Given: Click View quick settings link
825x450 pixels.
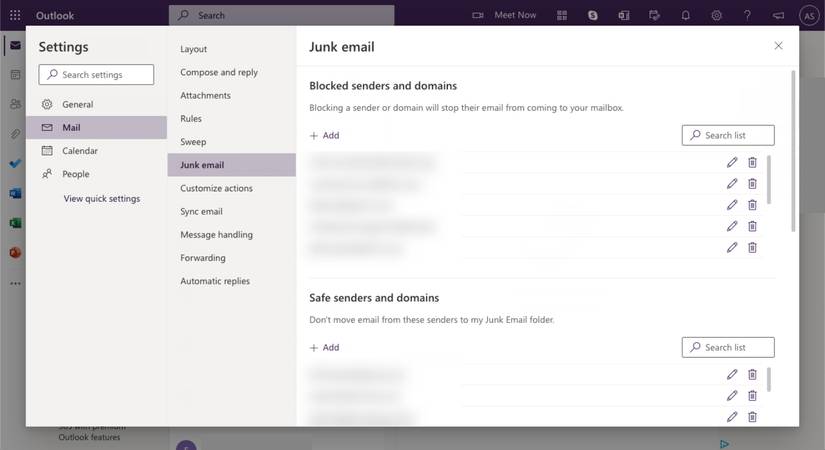Looking at the screenshot, I should 102,198.
